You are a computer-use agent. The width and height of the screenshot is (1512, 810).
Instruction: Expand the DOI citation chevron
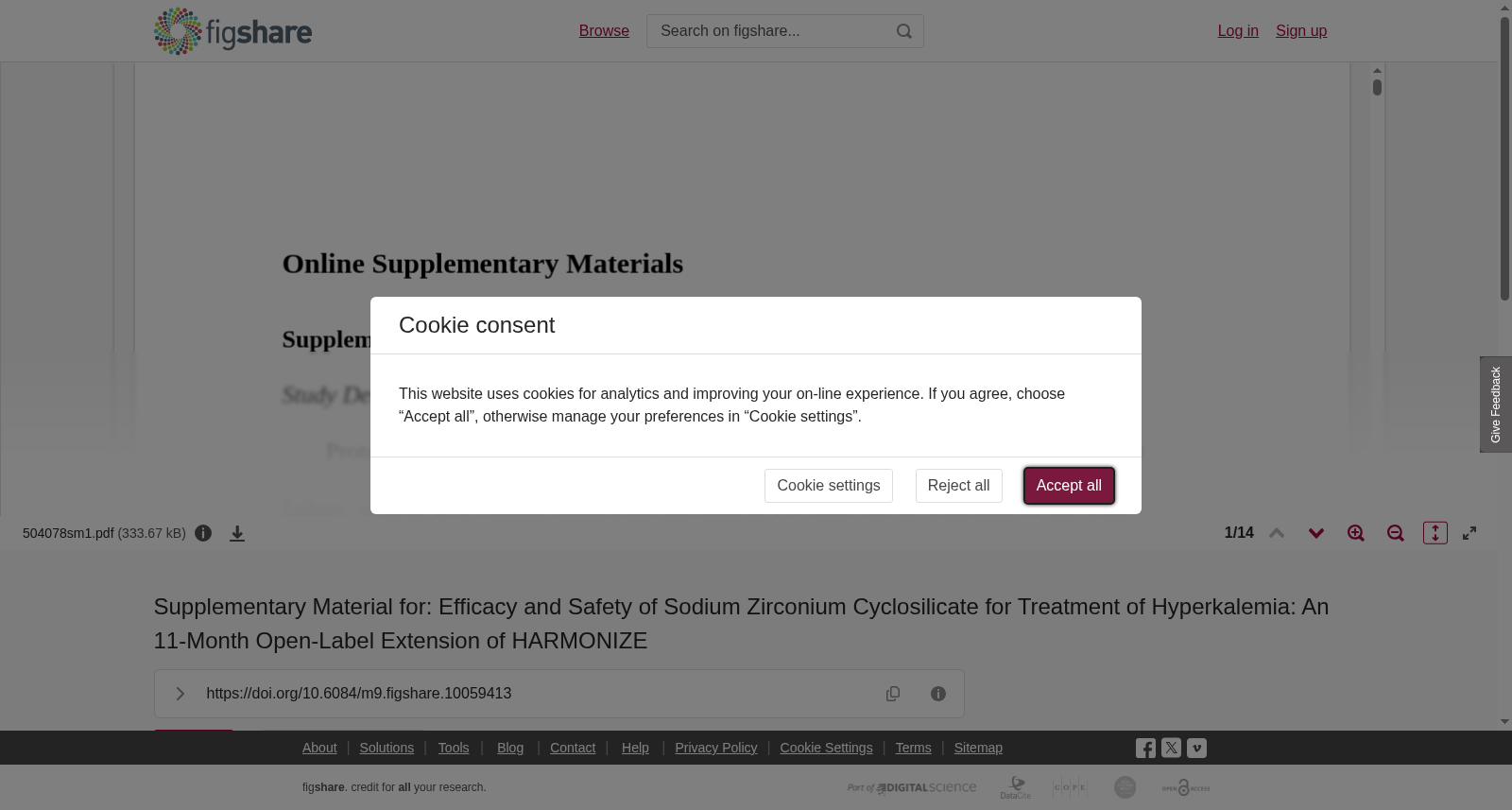click(180, 694)
